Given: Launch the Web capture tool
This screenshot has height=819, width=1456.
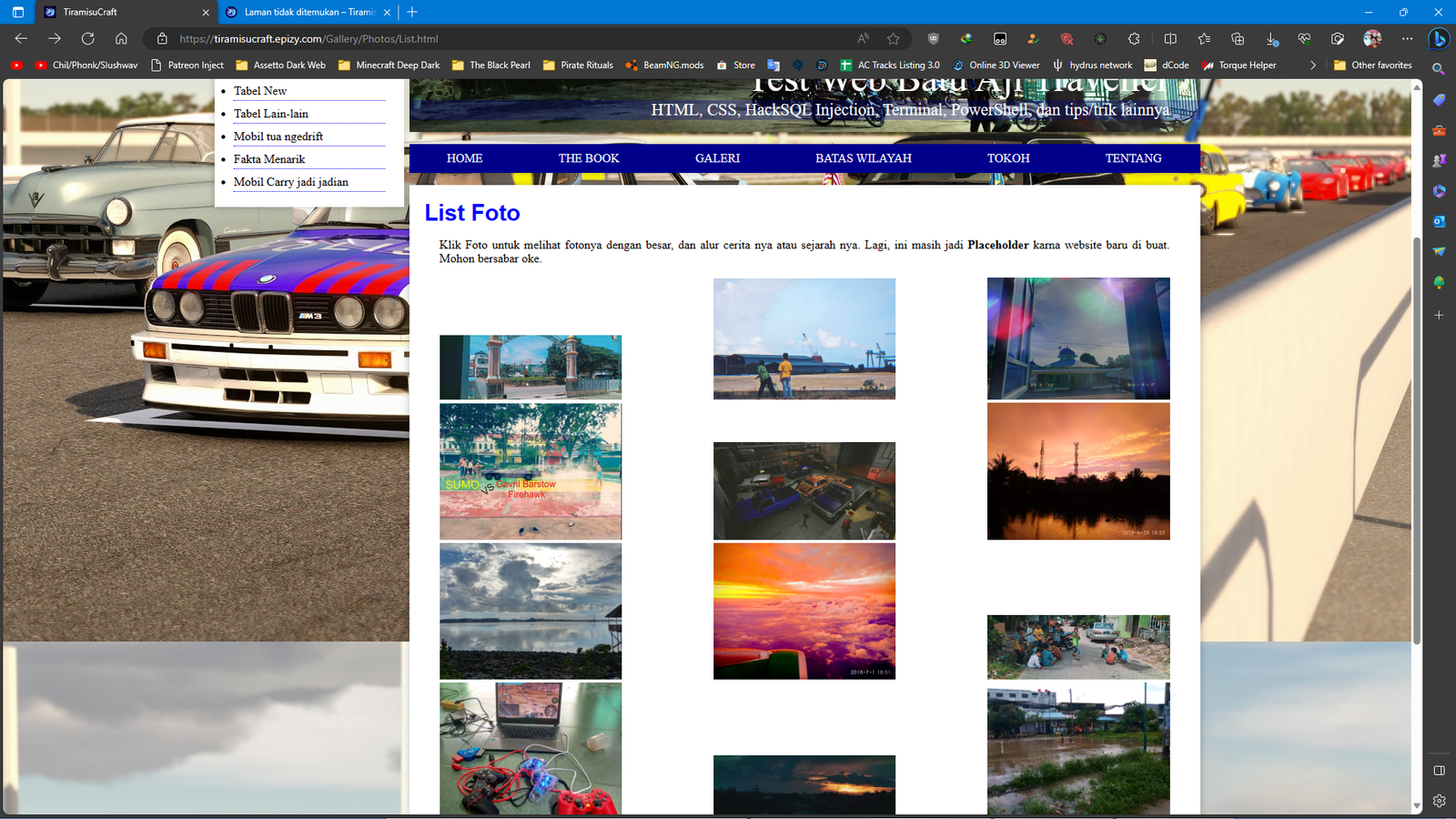Looking at the screenshot, I should 1338,39.
